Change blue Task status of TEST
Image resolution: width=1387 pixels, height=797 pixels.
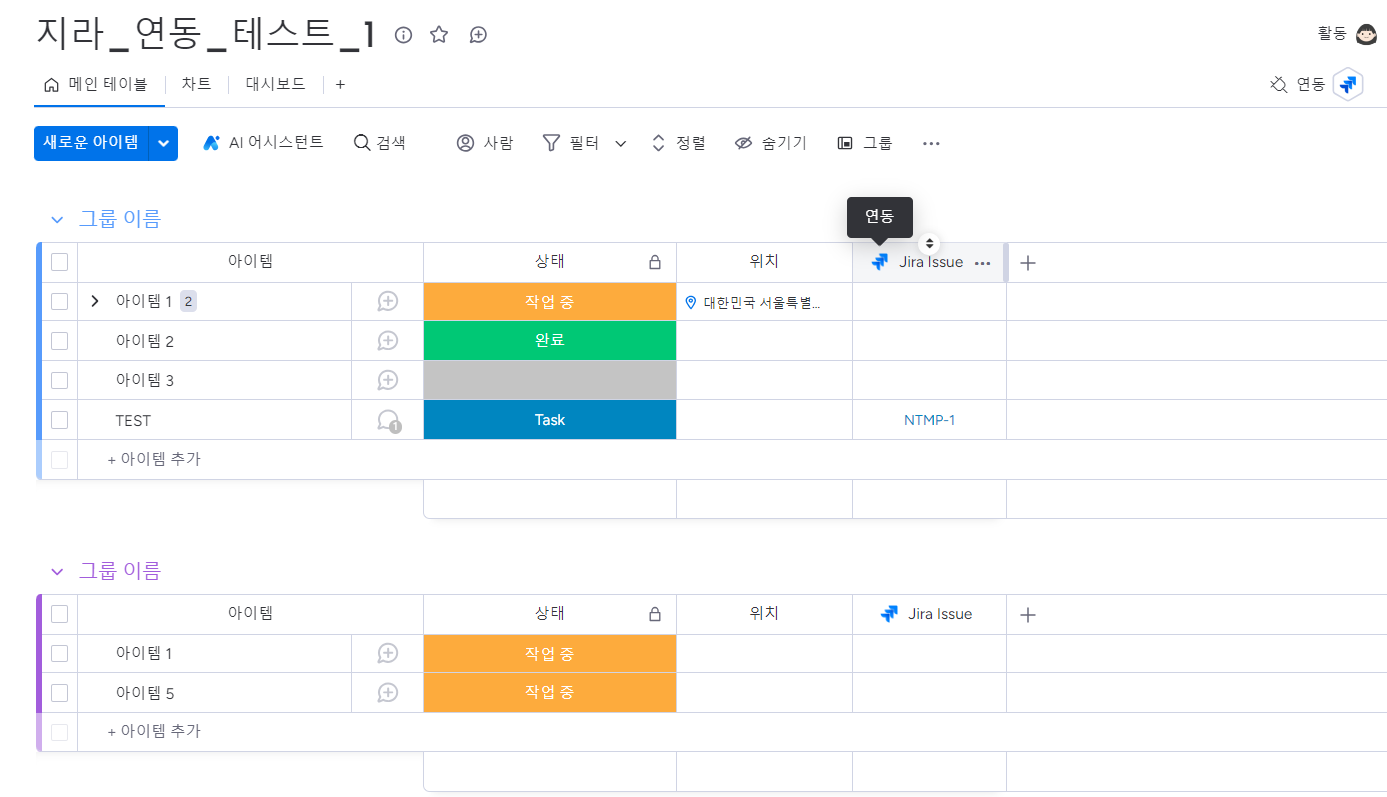click(550, 420)
